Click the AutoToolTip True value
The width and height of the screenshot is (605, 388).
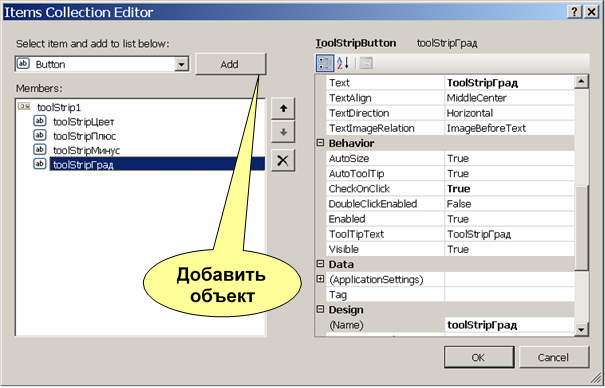click(509, 174)
